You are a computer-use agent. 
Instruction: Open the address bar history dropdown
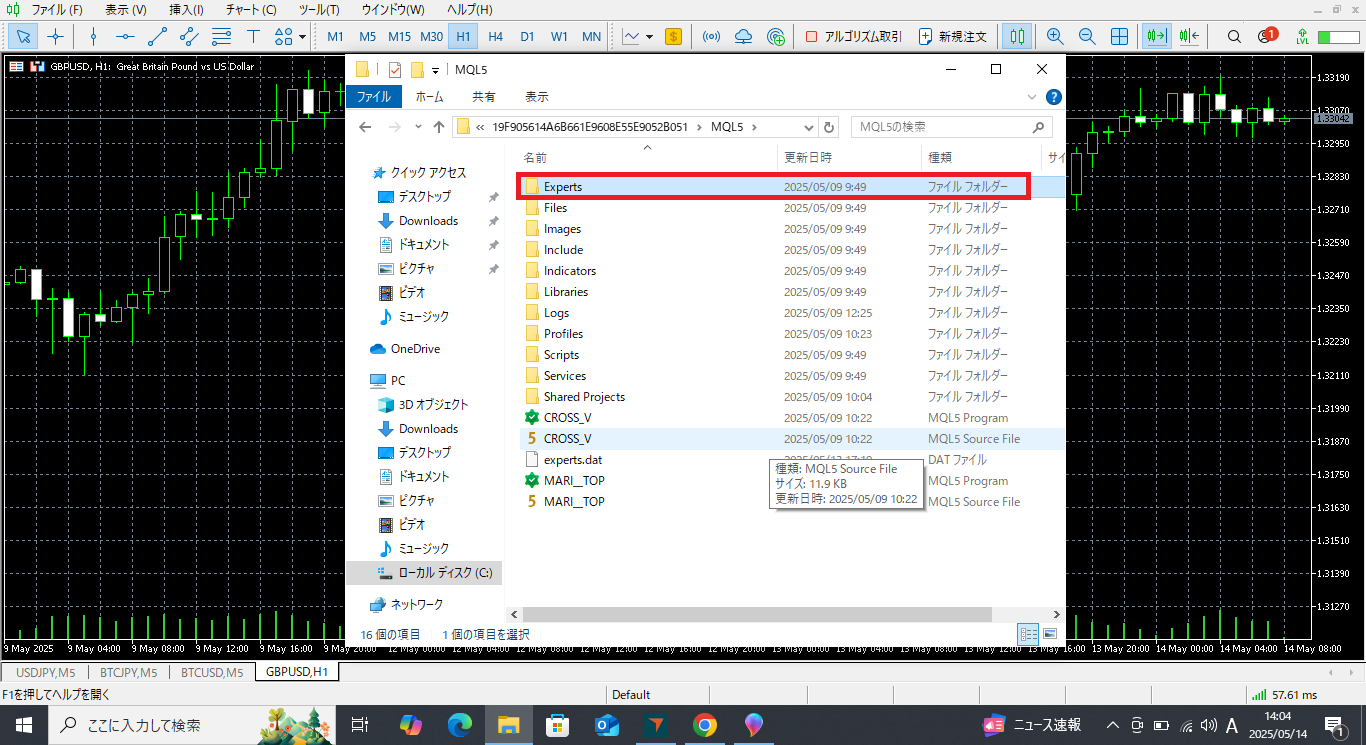pyautogui.click(x=808, y=127)
